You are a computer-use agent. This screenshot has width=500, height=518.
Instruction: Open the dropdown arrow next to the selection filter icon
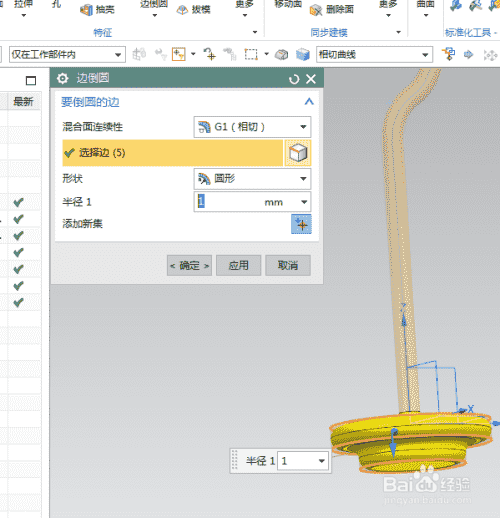(x=193, y=54)
